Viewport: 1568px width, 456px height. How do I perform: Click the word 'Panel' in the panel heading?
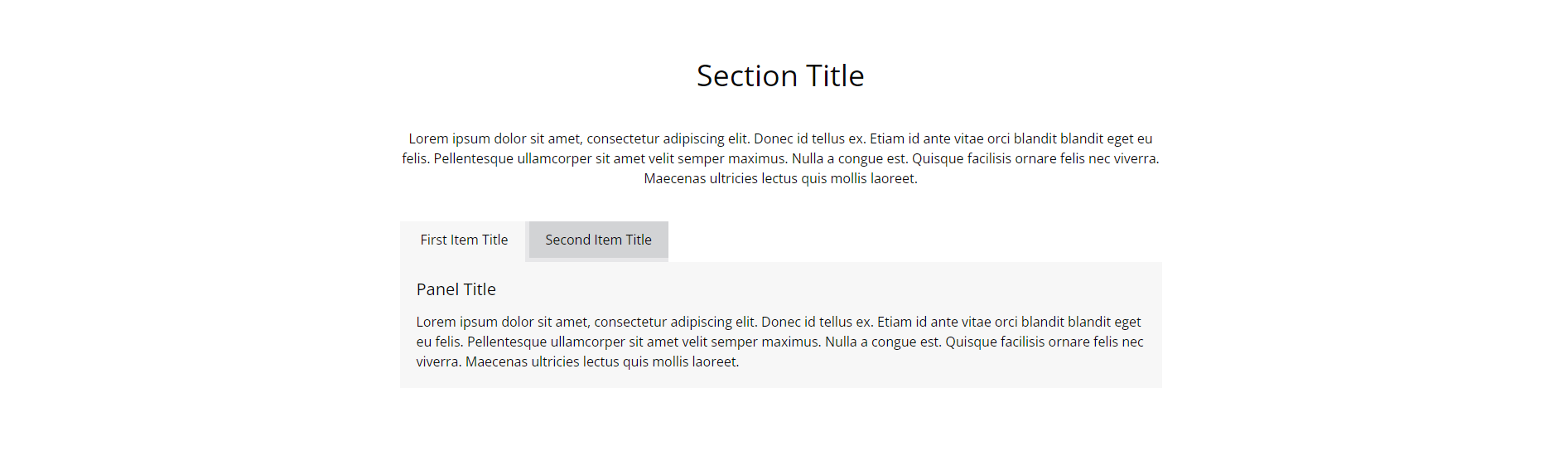(x=437, y=289)
